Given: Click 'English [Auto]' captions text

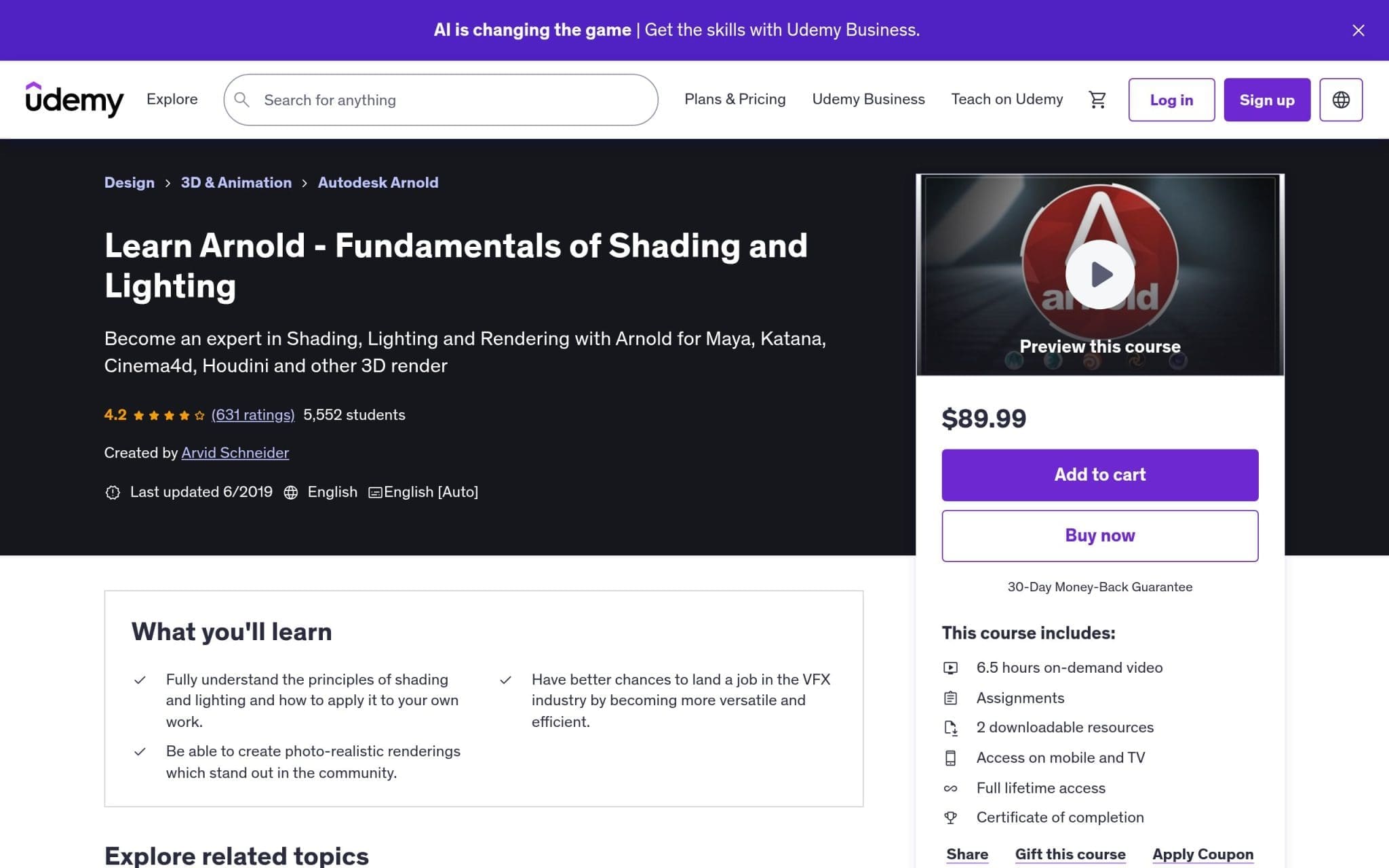Looking at the screenshot, I should pos(431,492).
